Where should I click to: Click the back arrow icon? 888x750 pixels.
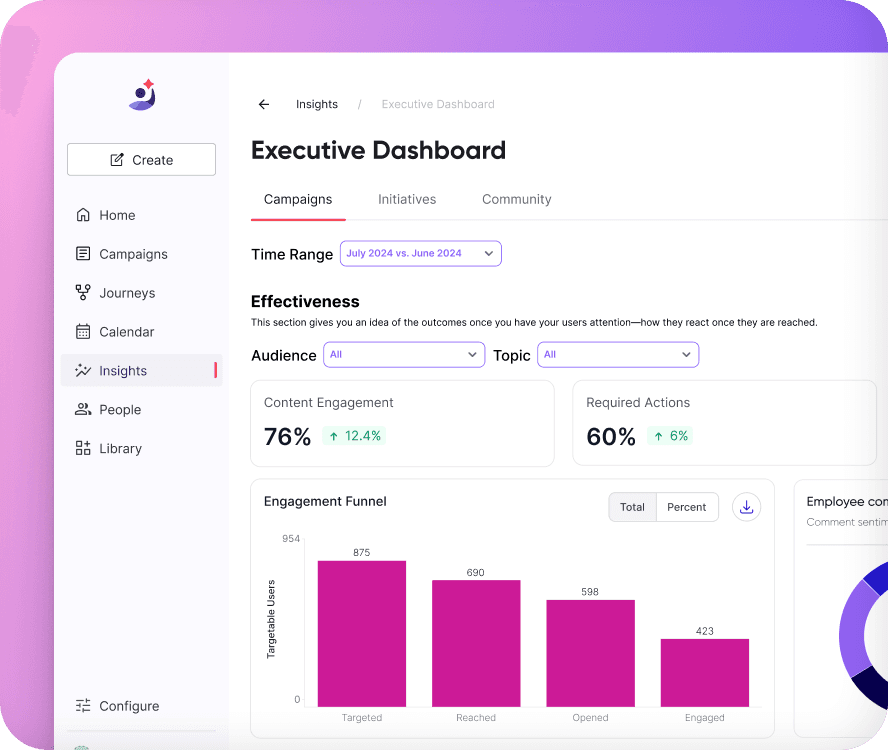(x=264, y=104)
